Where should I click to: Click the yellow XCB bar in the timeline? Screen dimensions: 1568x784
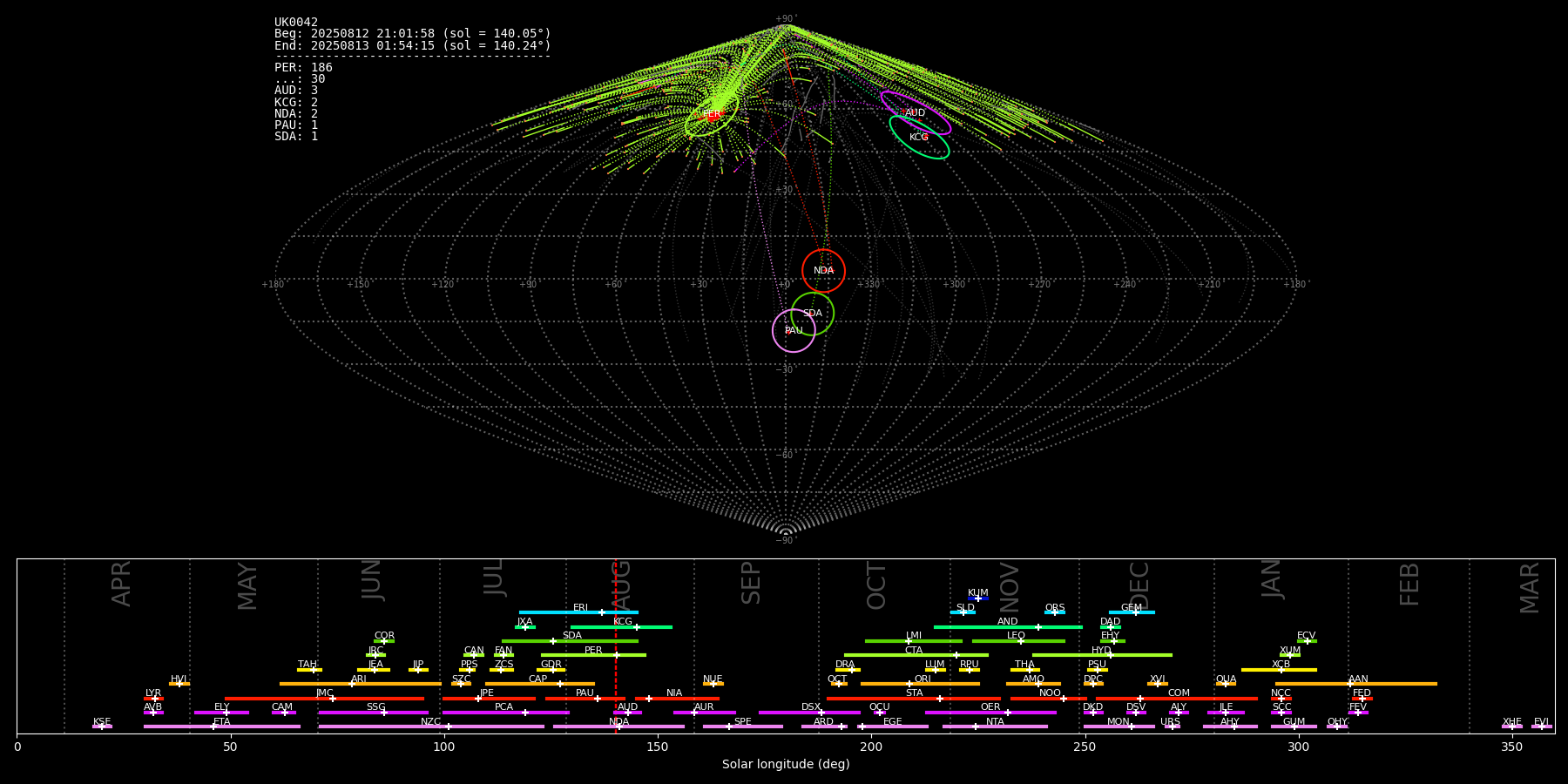(1279, 670)
